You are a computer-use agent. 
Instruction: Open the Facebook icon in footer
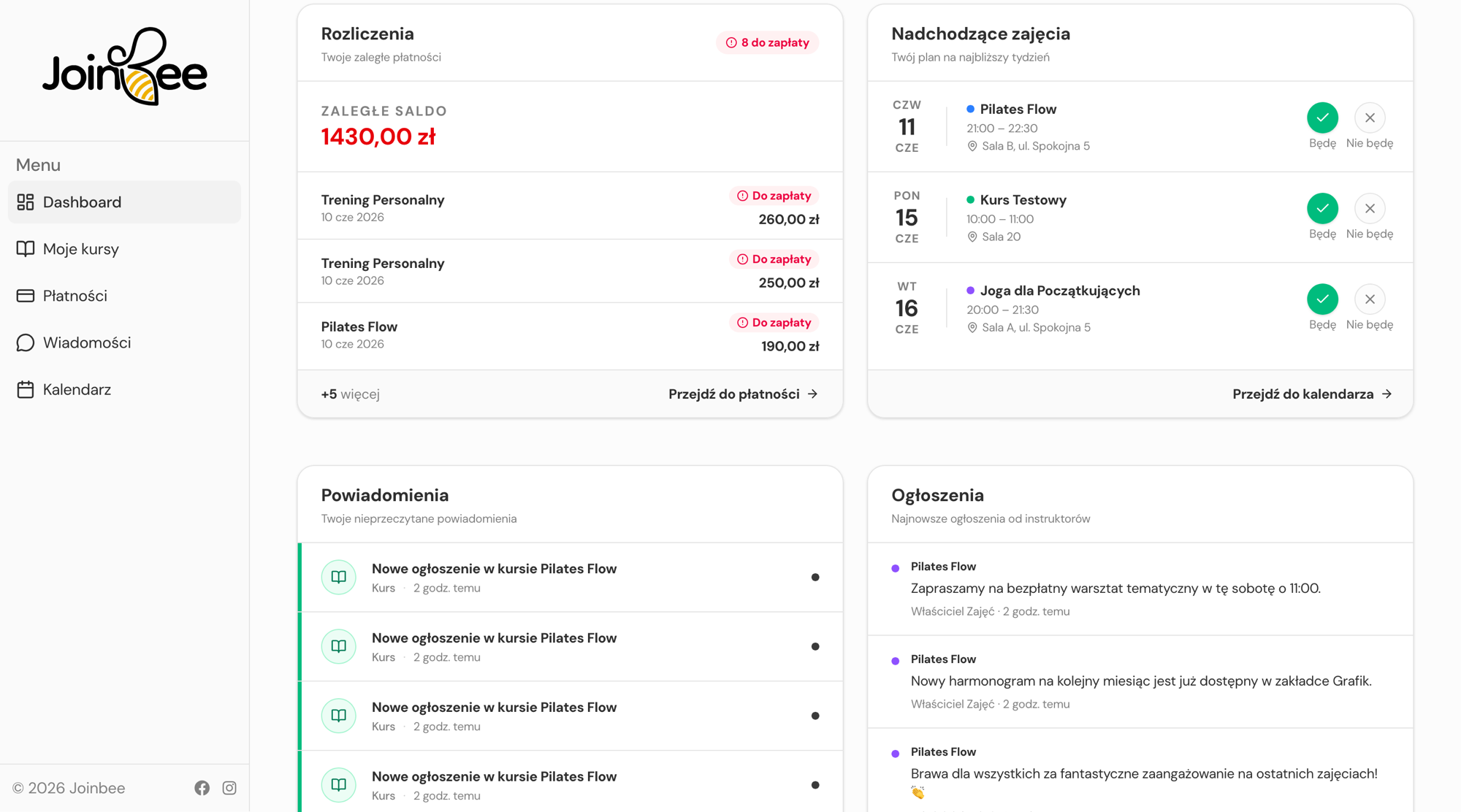(202, 788)
